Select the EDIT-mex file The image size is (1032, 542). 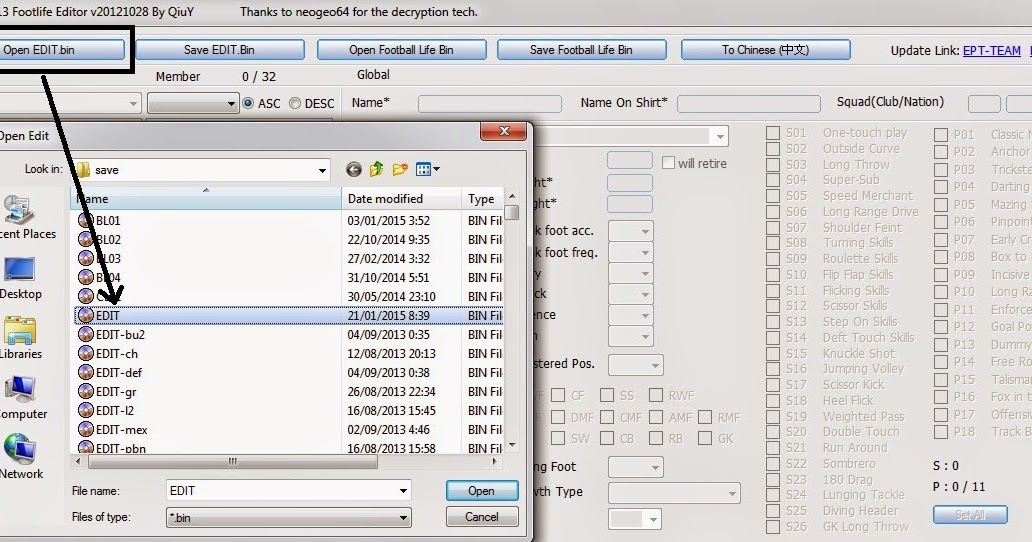[x=113, y=430]
